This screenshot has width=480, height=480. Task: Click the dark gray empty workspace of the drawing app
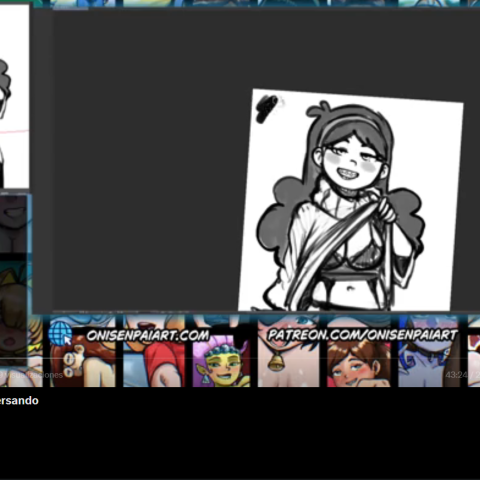click(x=147, y=160)
